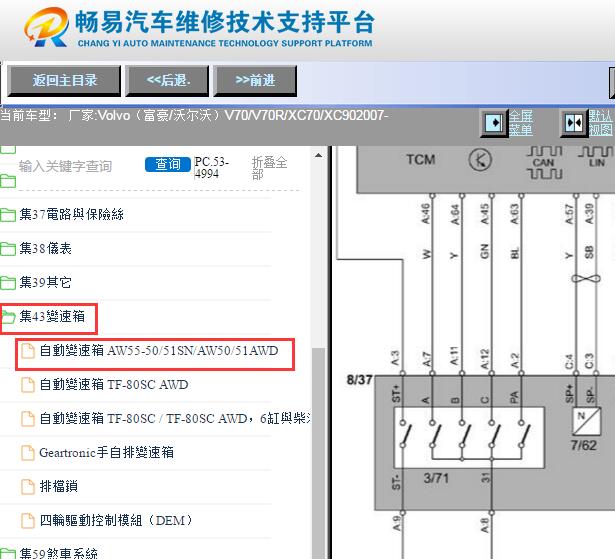Screen dimensions: 615x559
Task: Click component label 3/71 in the diagram
Action: (436, 478)
